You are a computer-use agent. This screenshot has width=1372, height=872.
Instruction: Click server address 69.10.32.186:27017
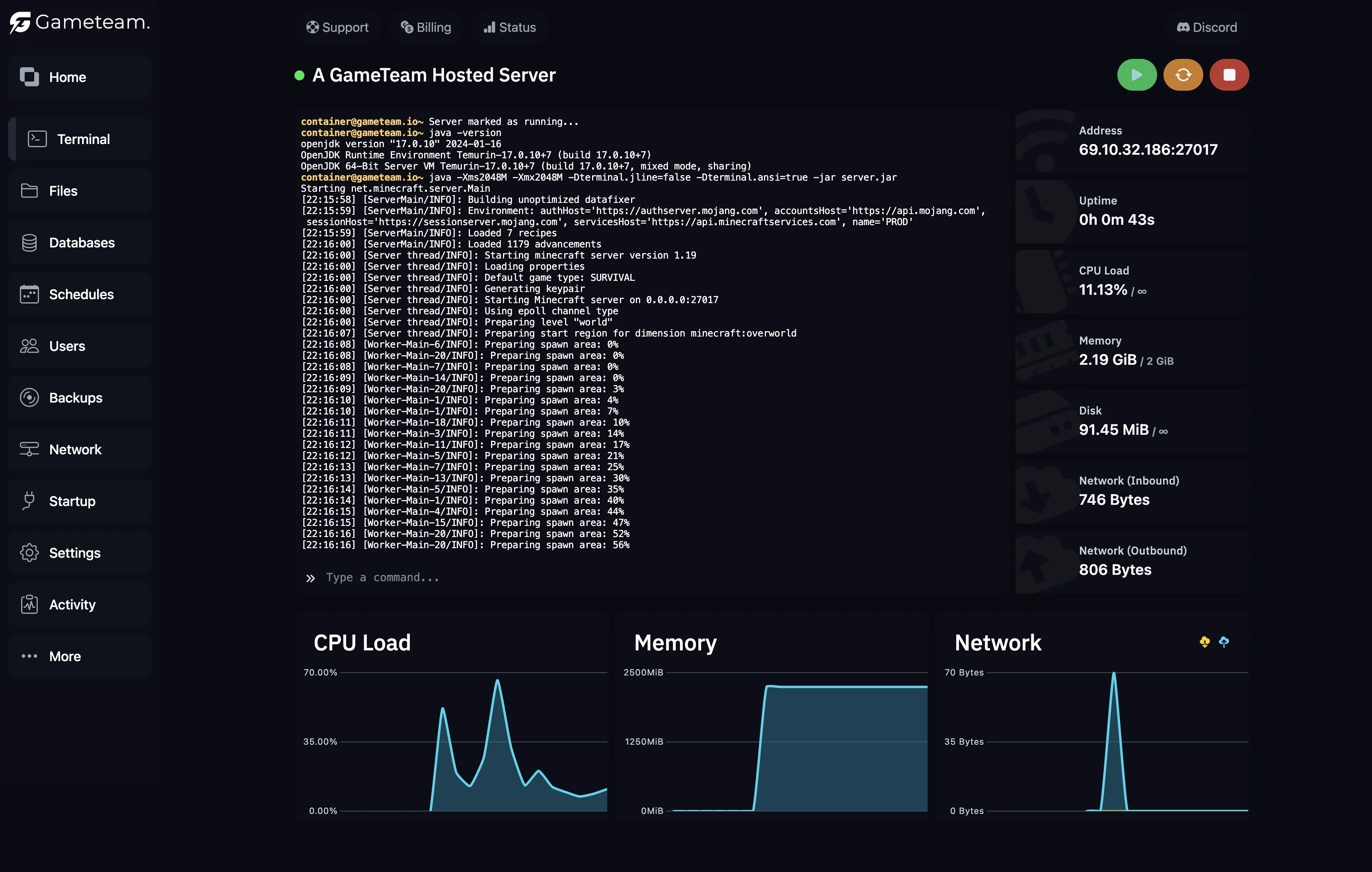coord(1148,150)
